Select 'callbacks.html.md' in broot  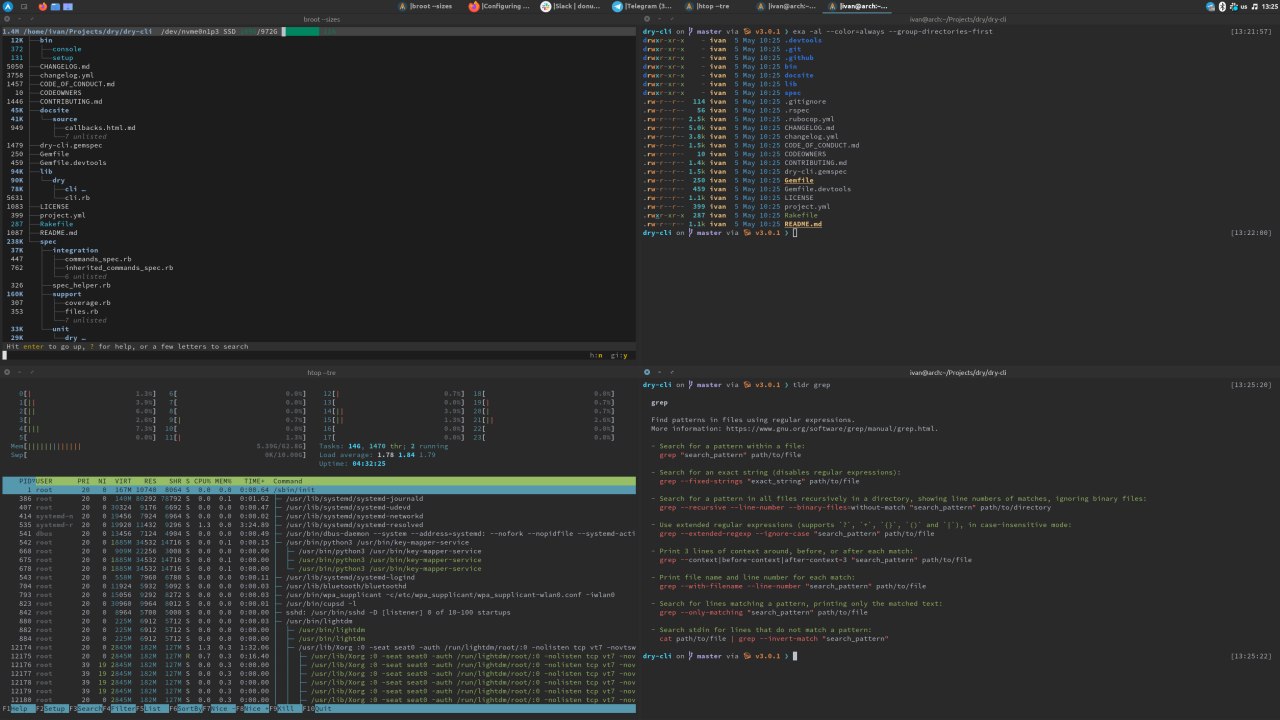pos(100,128)
